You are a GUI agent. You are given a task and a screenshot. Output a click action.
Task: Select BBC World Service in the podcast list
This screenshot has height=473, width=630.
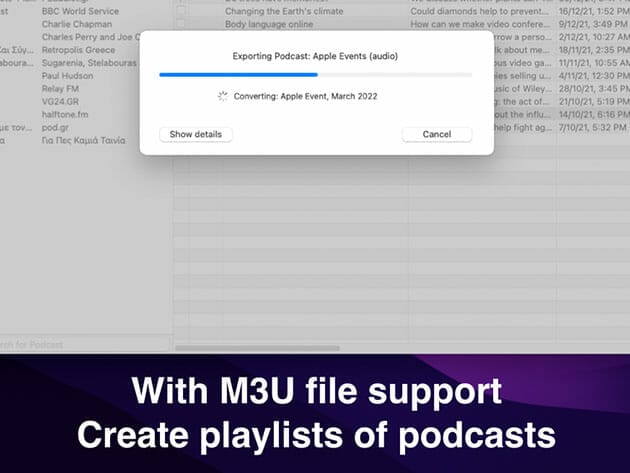(80, 11)
